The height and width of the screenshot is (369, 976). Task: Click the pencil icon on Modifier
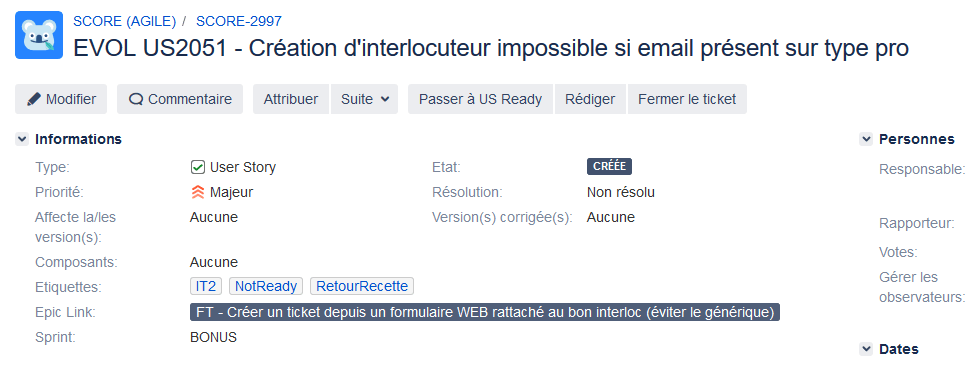click(x=34, y=100)
